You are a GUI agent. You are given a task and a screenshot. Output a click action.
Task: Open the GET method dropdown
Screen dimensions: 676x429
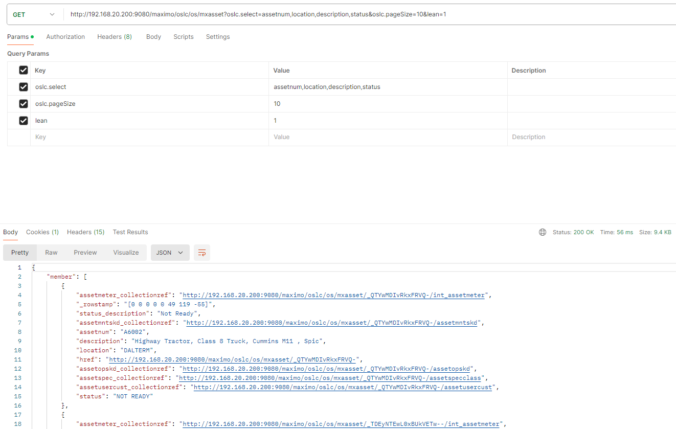pyautogui.click(x=34, y=15)
